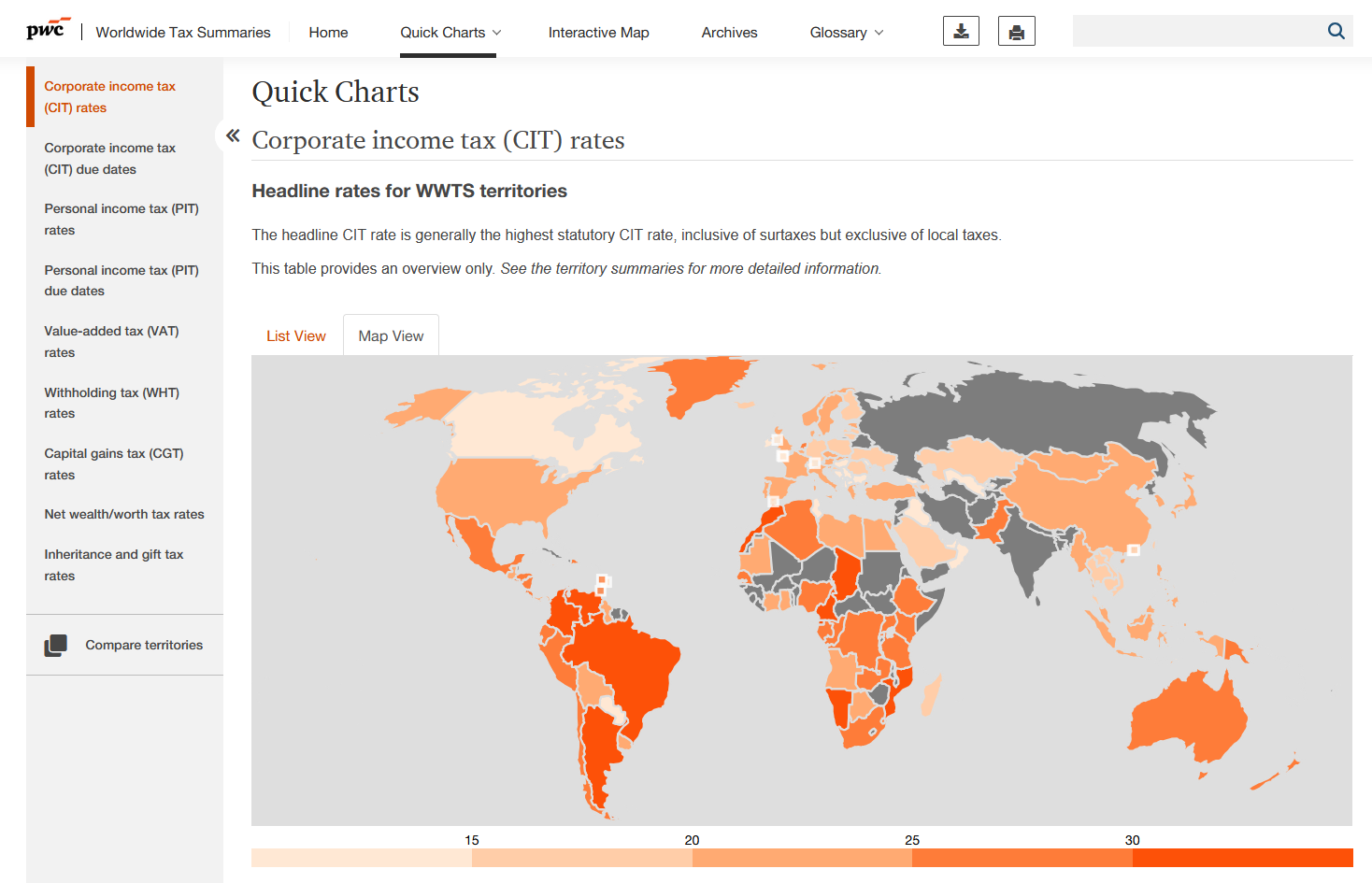Click the search magnifier icon
The width and height of the screenshot is (1372, 883).
[1336, 31]
